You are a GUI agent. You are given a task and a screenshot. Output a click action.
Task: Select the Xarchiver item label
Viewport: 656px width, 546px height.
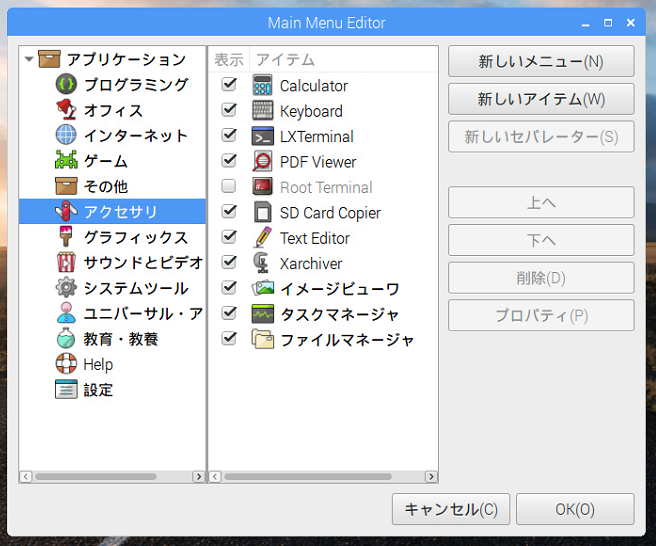pyautogui.click(x=311, y=264)
